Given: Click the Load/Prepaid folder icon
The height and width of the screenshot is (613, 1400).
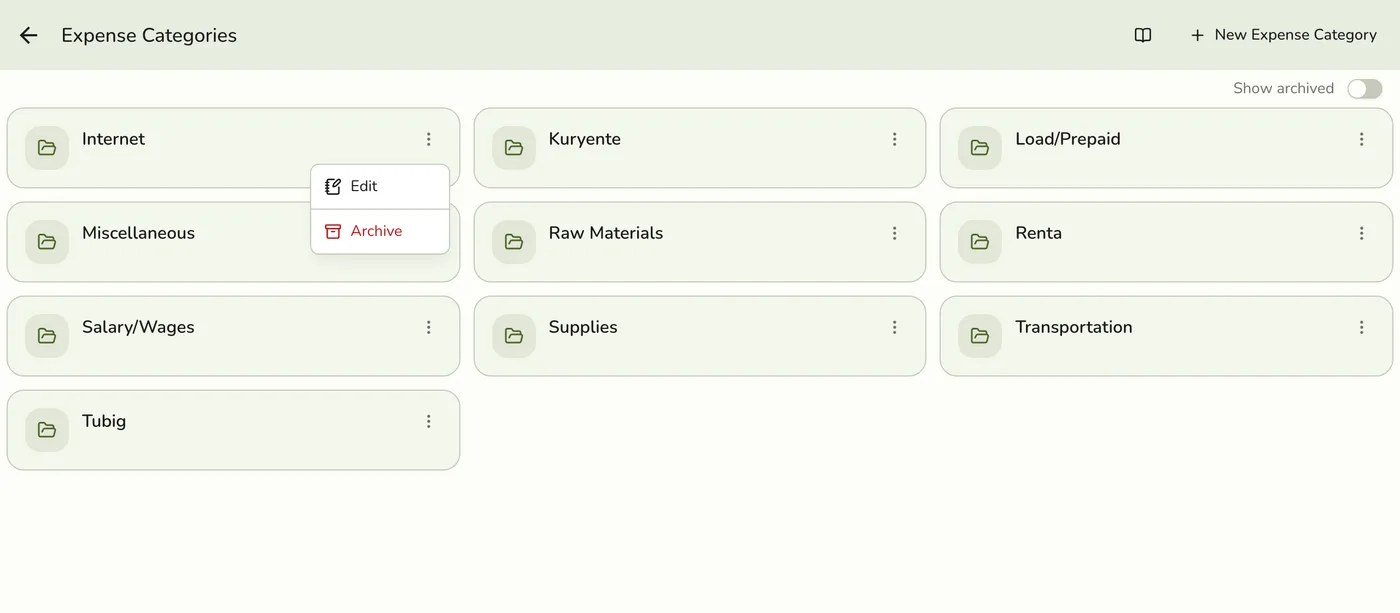Looking at the screenshot, I should coord(980,148).
